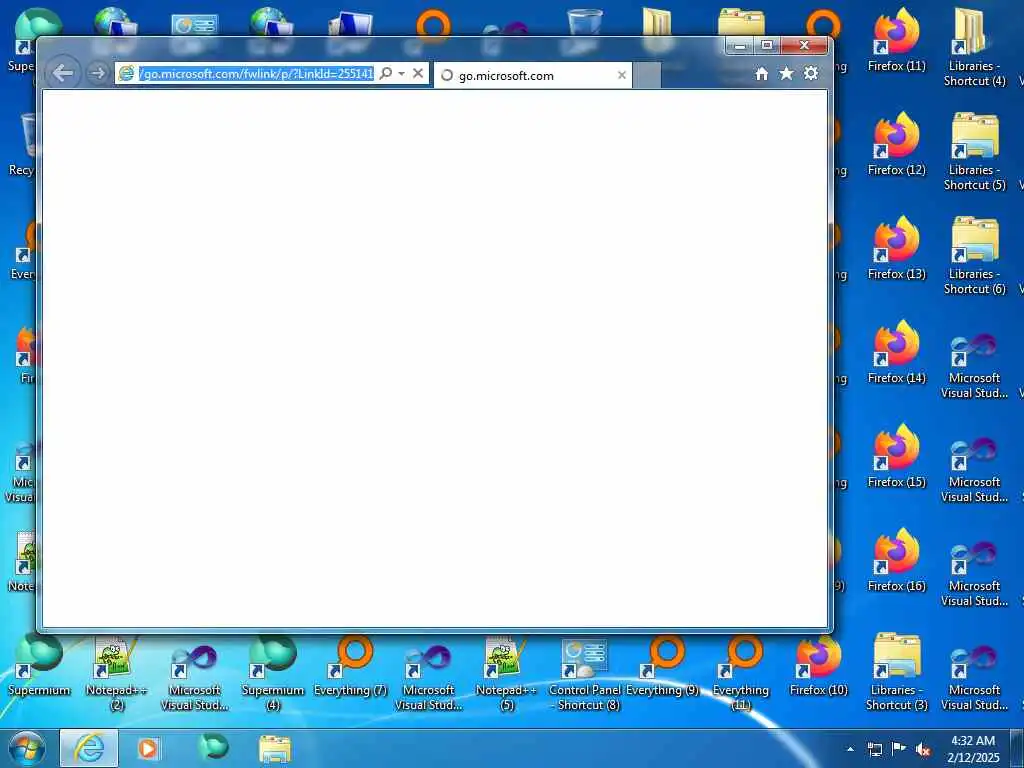Select the Supermium desktop icon without a number
This screenshot has height=768, width=1024.
(x=39, y=664)
